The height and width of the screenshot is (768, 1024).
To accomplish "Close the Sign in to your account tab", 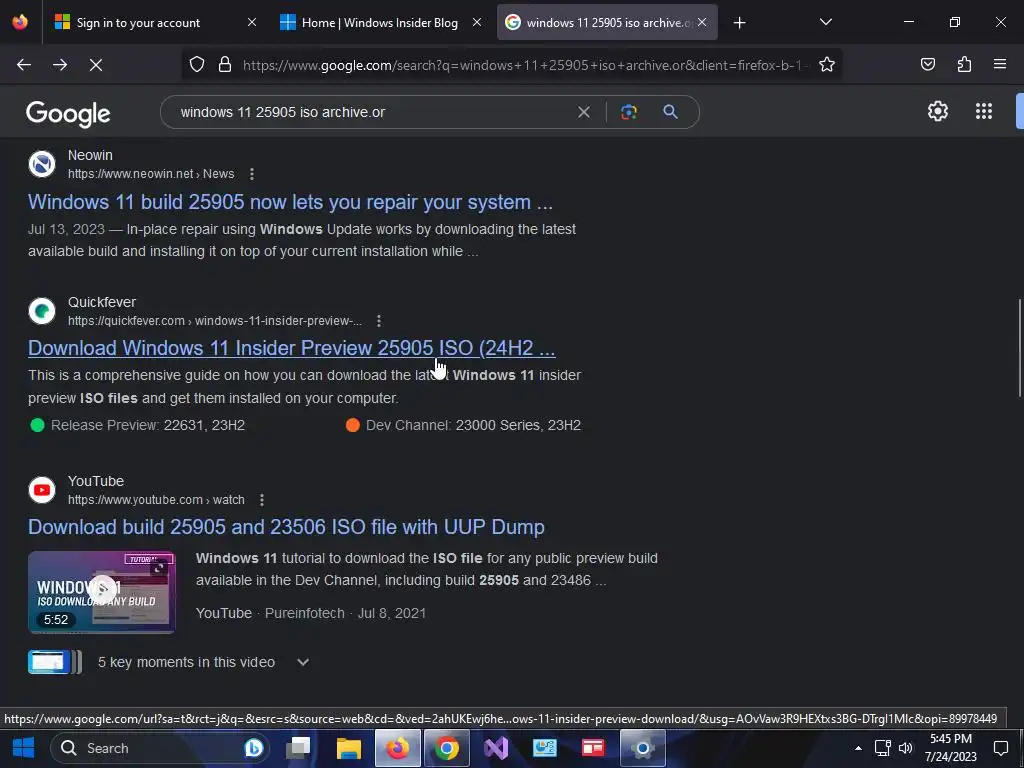I will [x=251, y=23].
